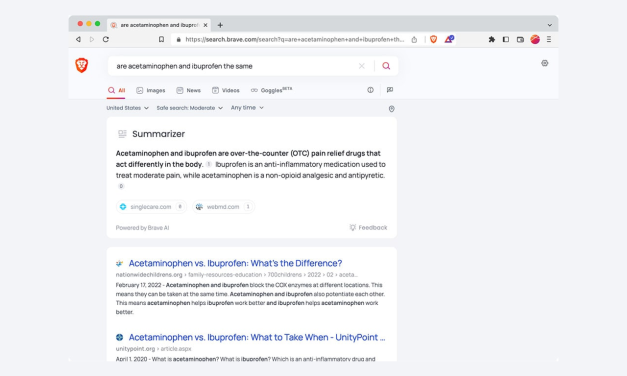This screenshot has height=376, width=627.
Task: Click the Summarizer Feedback button
Action: tap(368, 228)
